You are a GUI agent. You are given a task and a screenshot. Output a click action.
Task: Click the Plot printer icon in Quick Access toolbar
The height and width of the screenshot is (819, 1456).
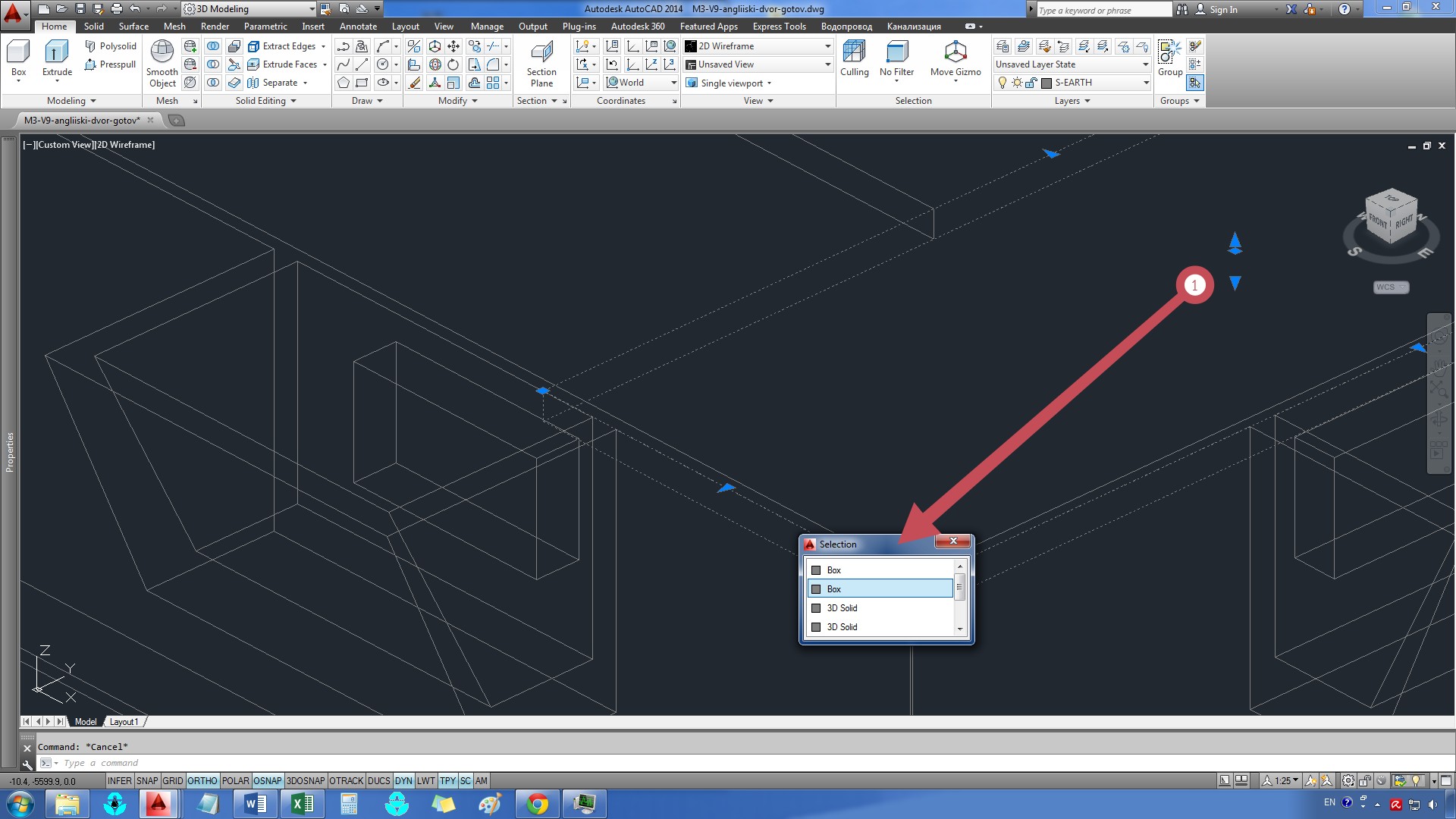[116, 9]
